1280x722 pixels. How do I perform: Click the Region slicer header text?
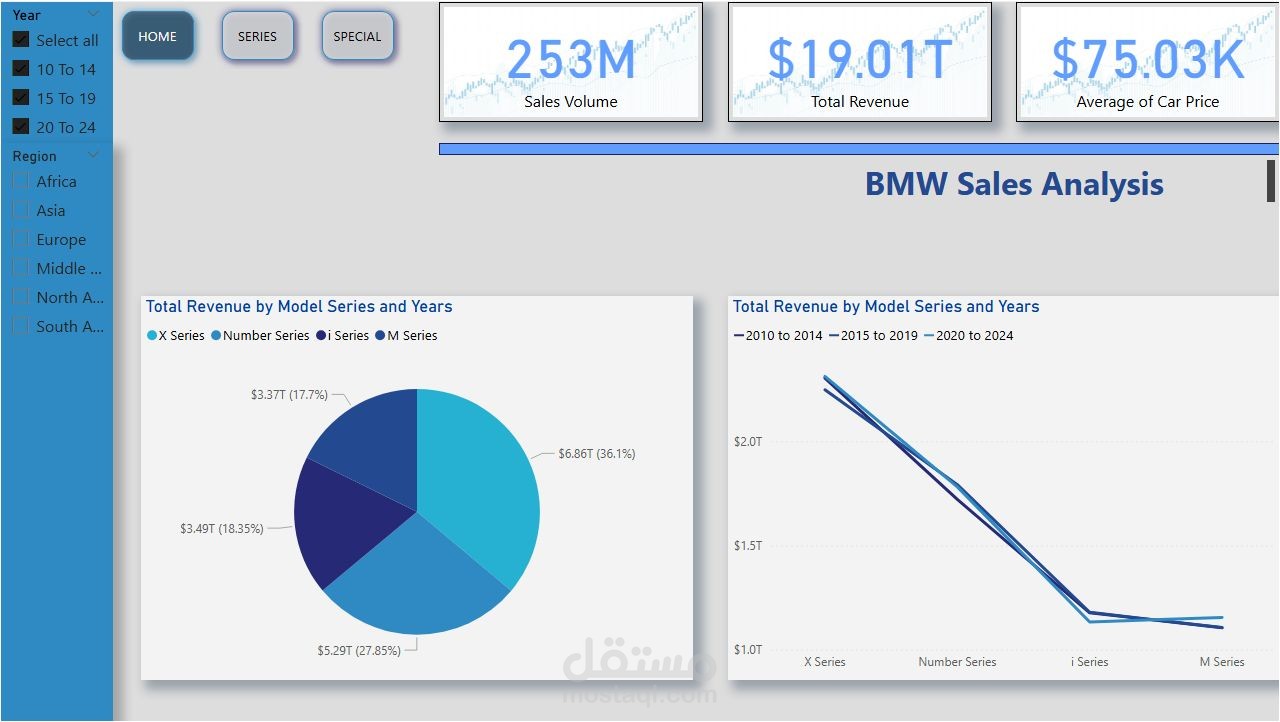pos(34,156)
